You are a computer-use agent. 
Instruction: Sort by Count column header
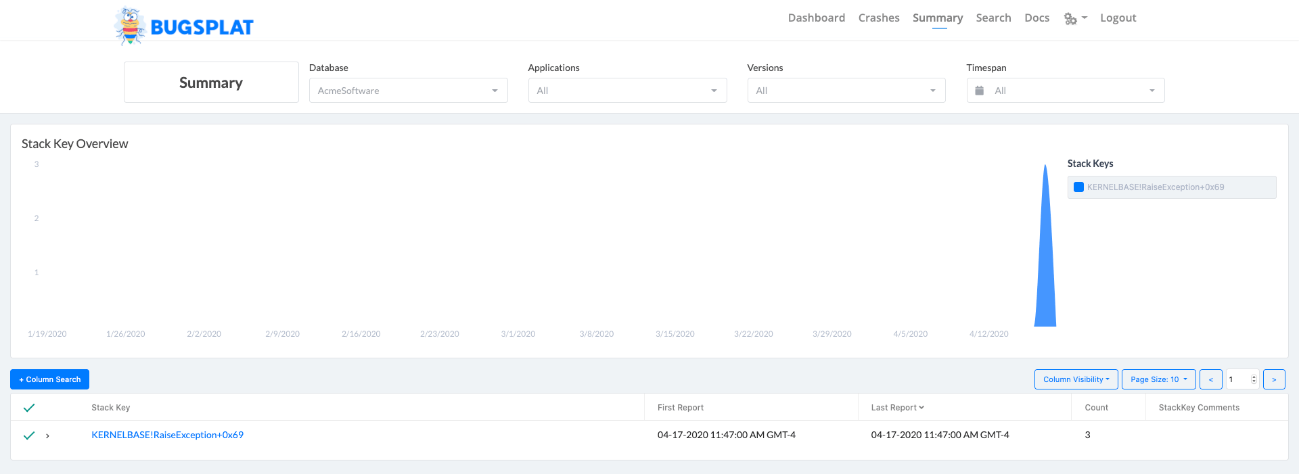tap(1096, 407)
